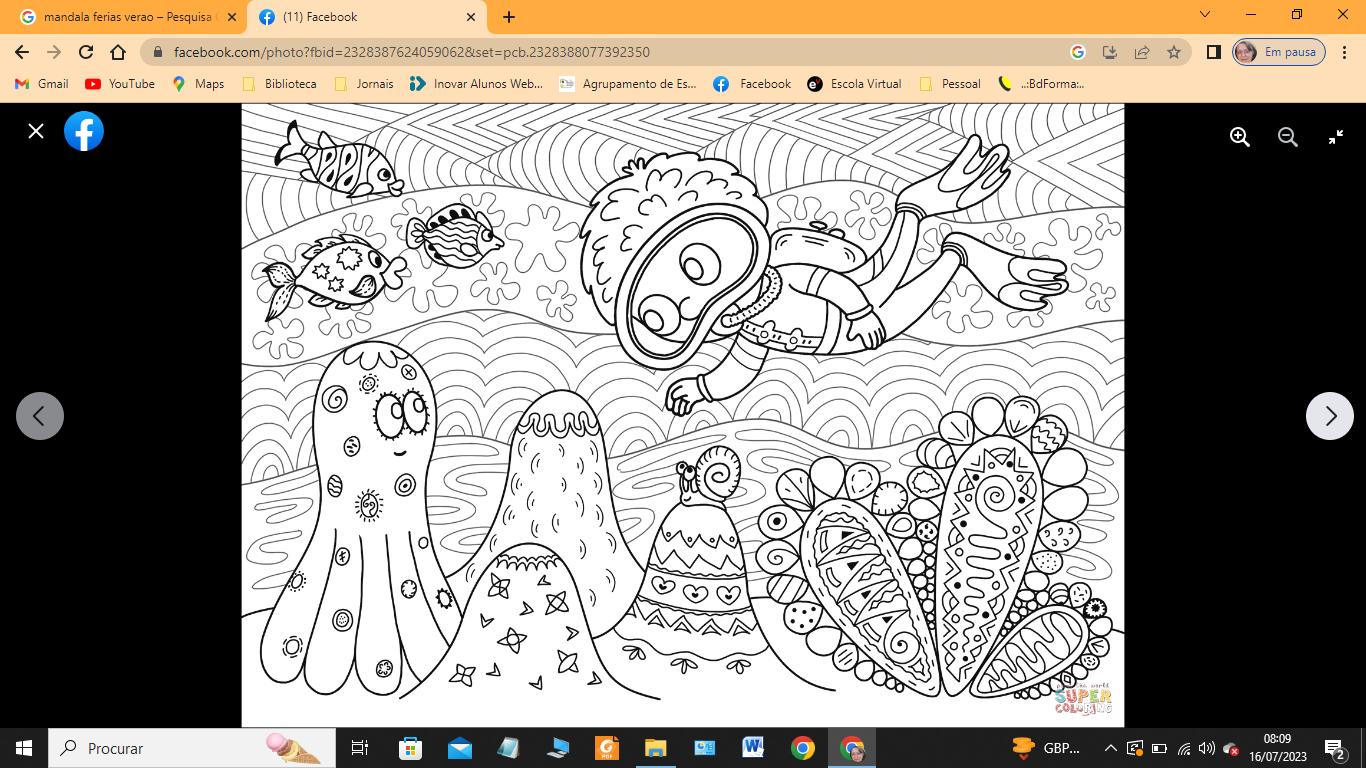This screenshot has height=768, width=1366.
Task: Open the GBP currency widget
Action: (x=1047, y=748)
